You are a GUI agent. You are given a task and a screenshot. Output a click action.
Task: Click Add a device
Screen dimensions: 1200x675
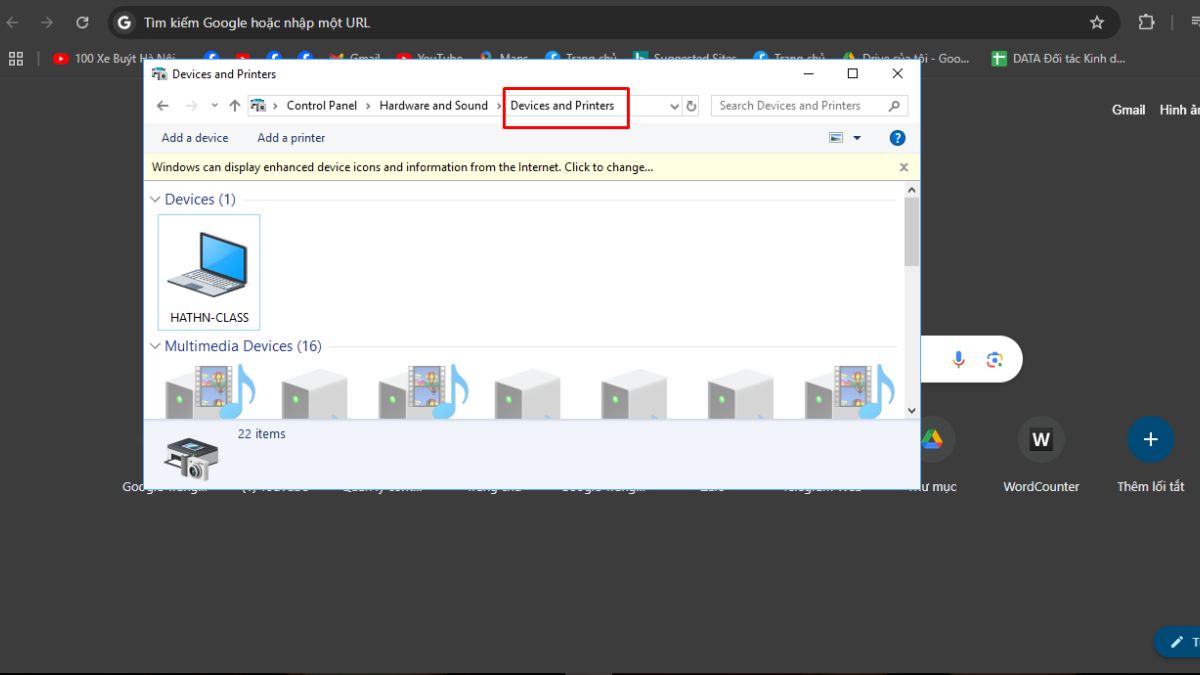(195, 138)
